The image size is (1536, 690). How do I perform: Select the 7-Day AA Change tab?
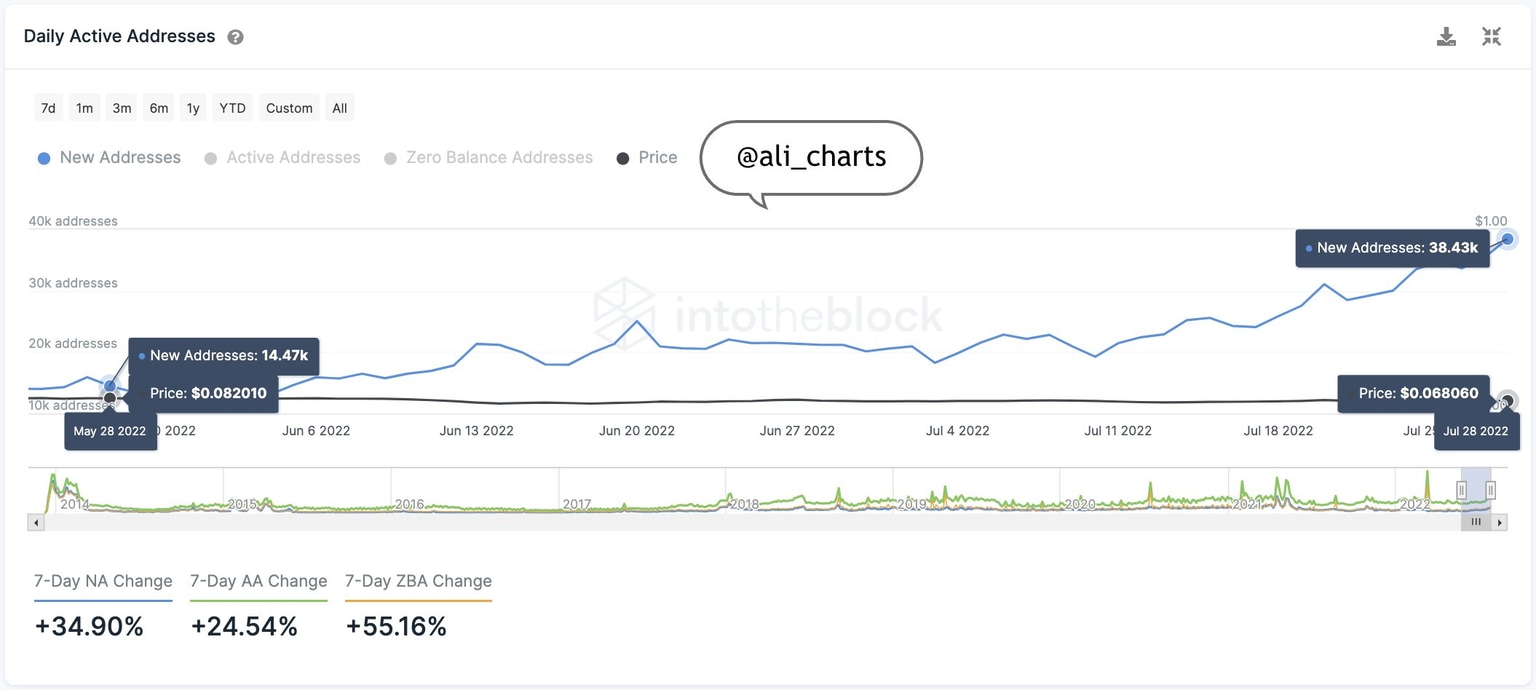point(259,582)
